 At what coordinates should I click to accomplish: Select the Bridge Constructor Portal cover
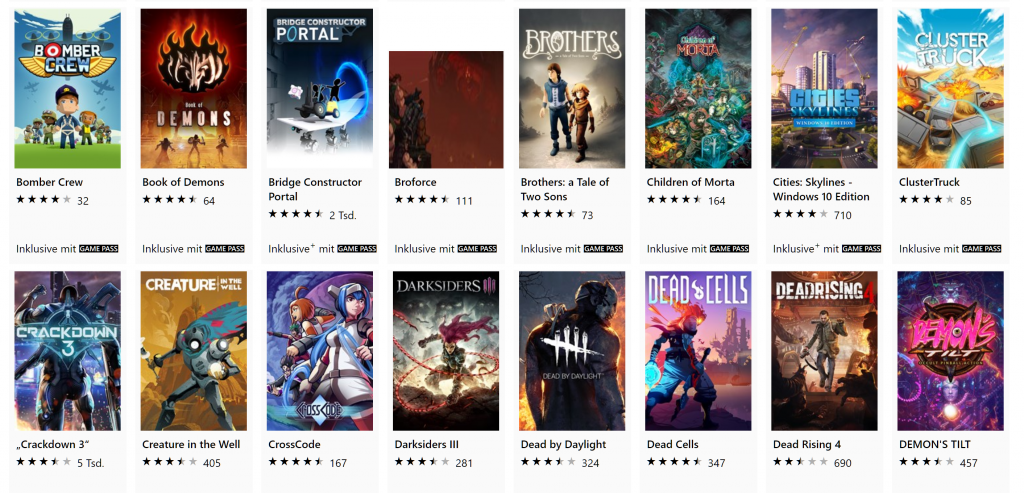(x=320, y=89)
